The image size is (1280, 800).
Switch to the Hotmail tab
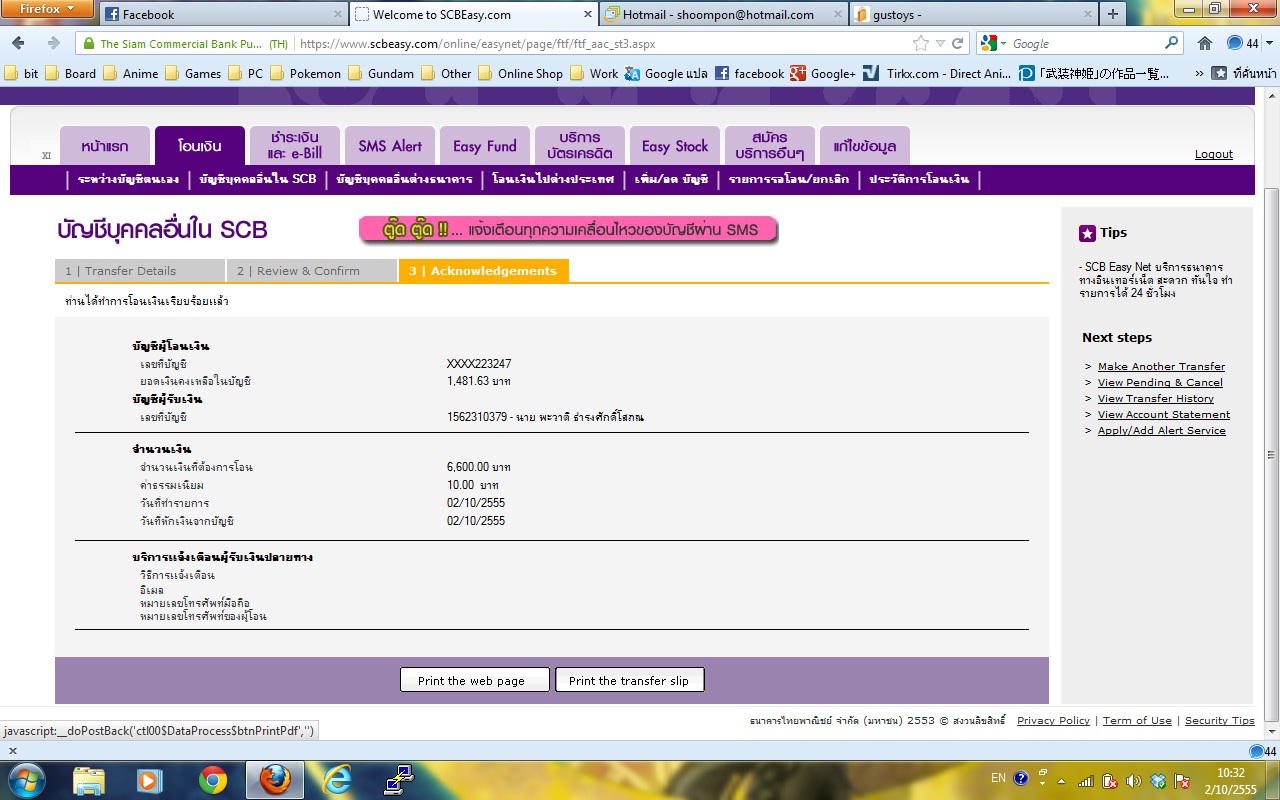tap(724, 14)
